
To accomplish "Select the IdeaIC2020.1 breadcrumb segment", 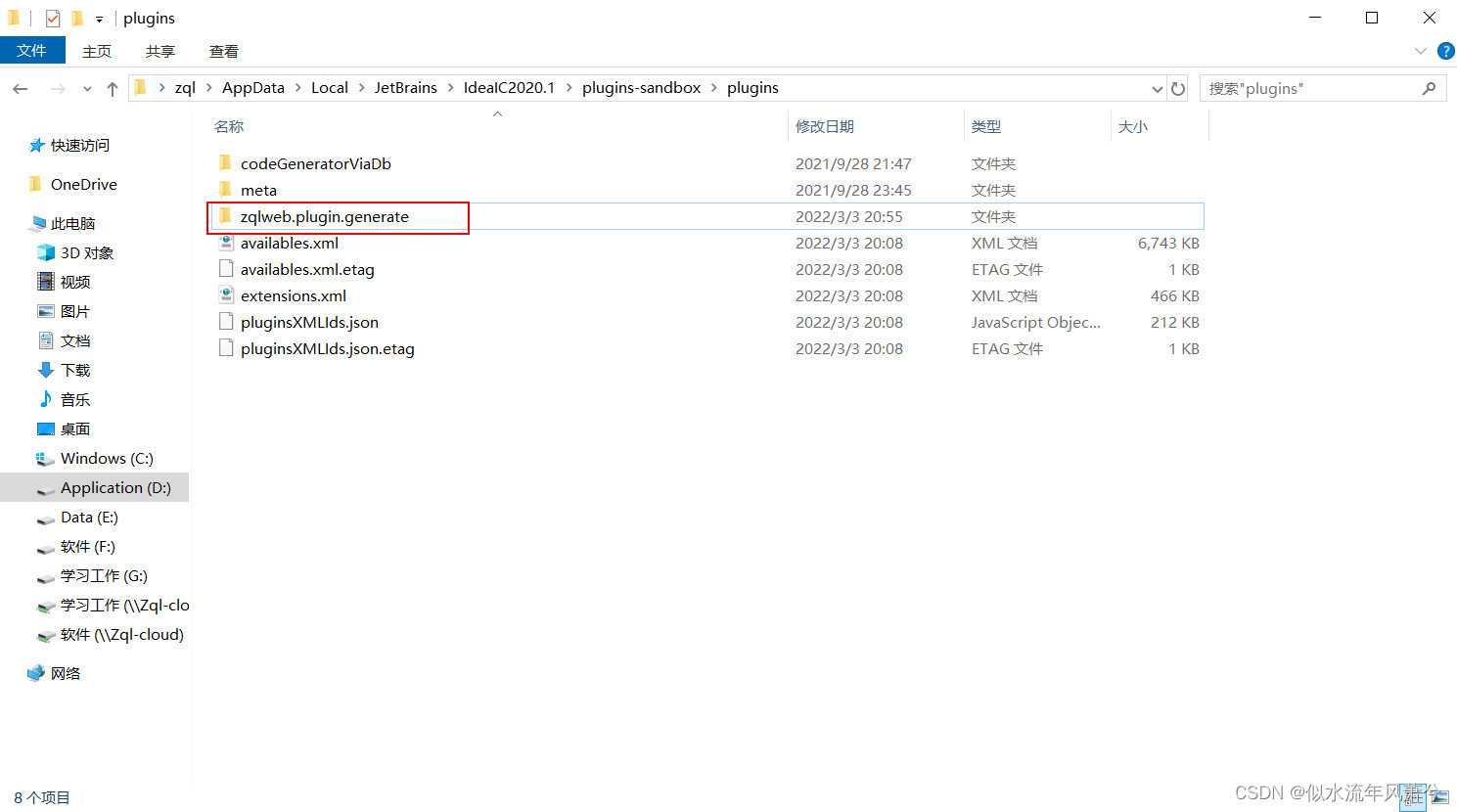I will coord(509,88).
